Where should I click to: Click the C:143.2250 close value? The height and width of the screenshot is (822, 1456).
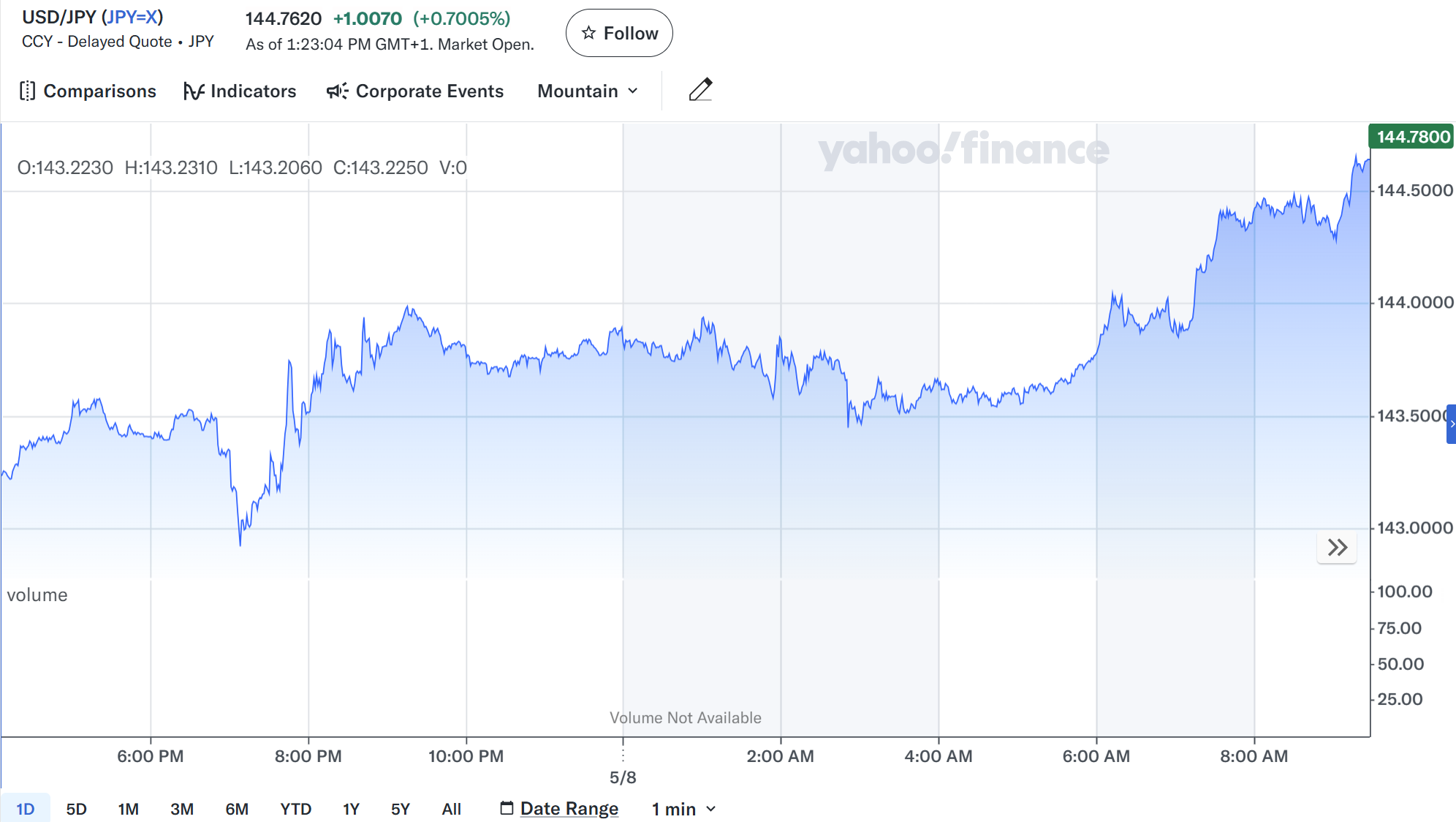click(x=381, y=167)
